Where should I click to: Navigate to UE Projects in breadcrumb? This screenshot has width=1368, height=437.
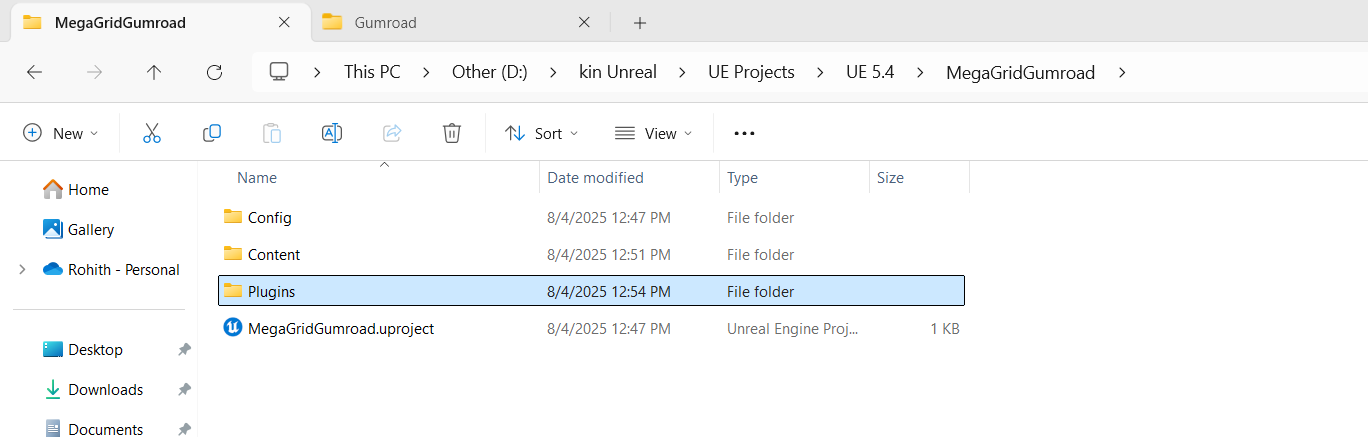pyautogui.click(x=751, y=72)
